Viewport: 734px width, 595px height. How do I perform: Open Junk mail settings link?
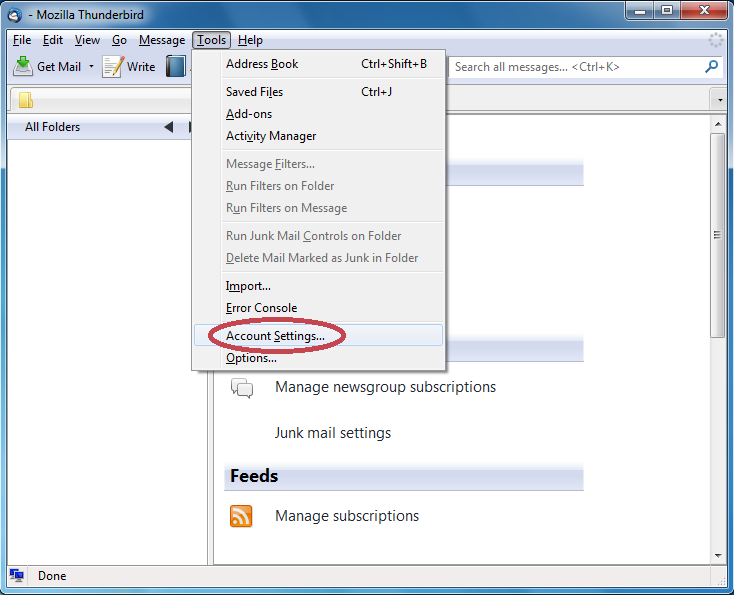333,433
